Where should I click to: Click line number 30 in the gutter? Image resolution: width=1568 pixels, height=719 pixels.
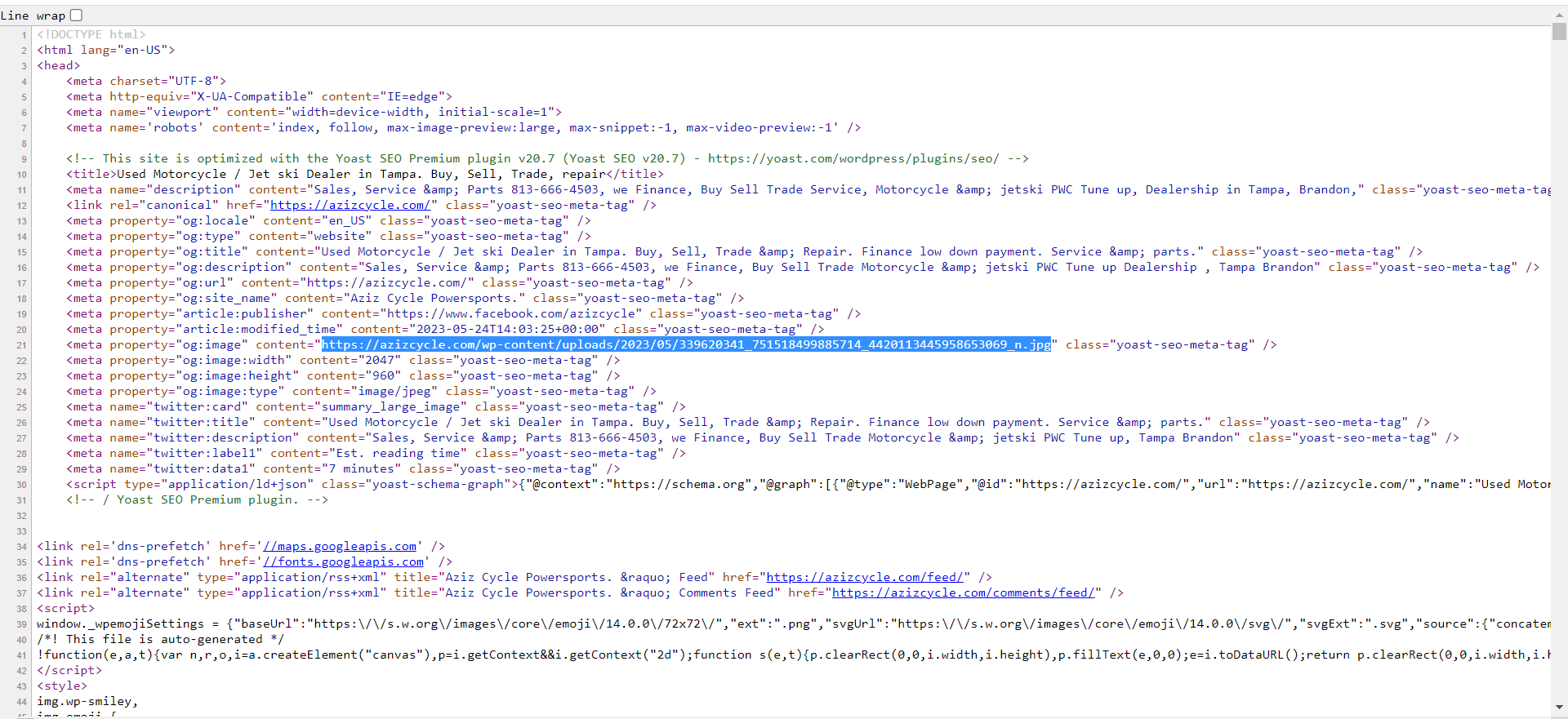click(x=21, y=485)
